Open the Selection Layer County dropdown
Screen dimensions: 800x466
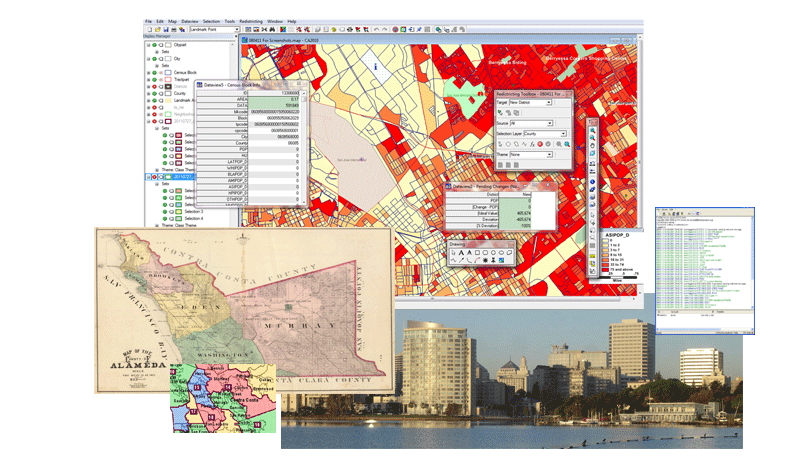click(563, 133)
